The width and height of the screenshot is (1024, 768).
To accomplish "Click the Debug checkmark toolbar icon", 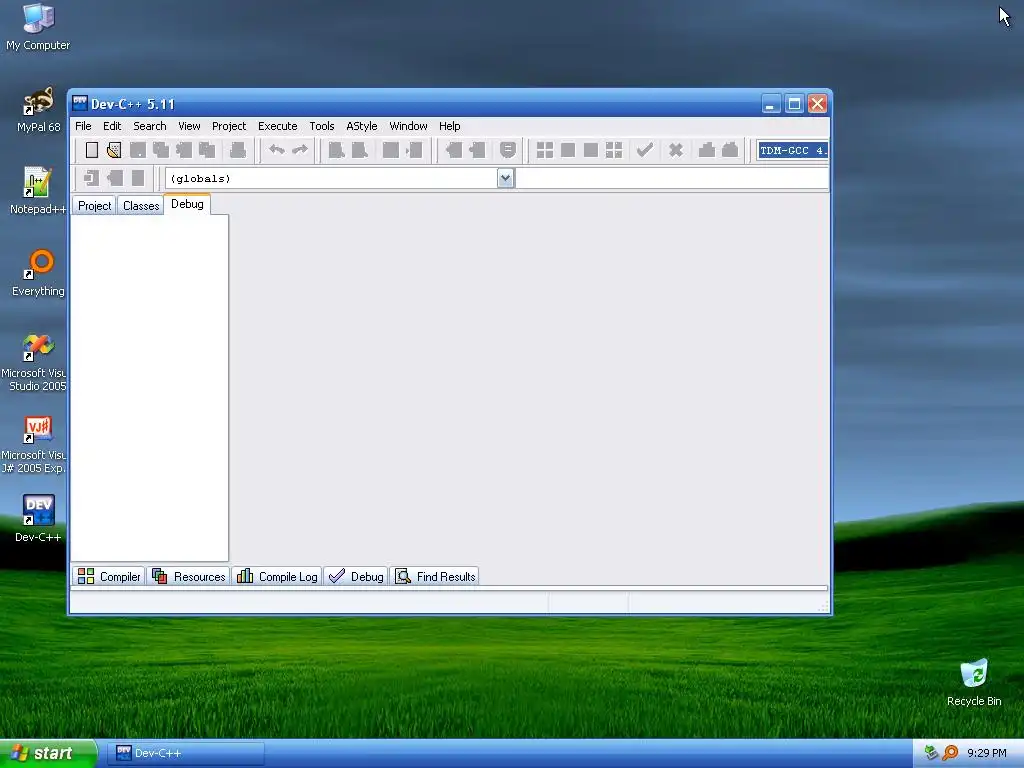I will [645, 150].
